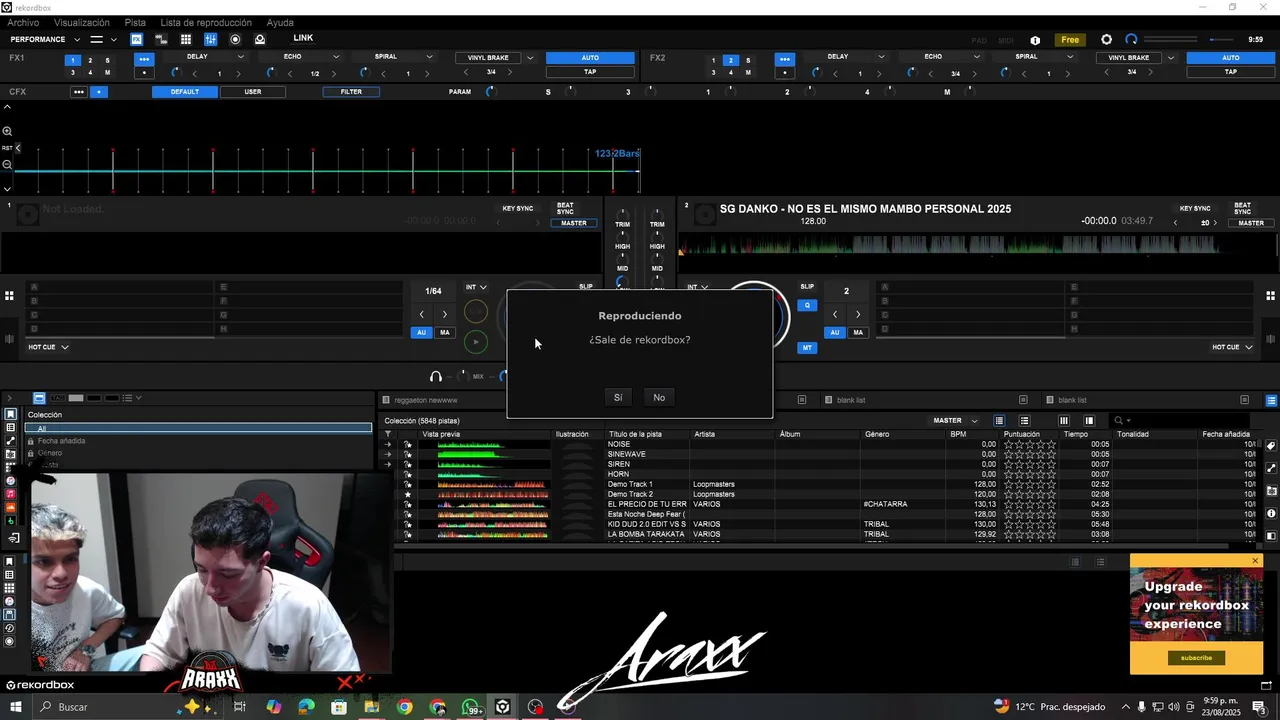This screenshot has height=720, width=1280.
Task: Open the lighting panel icon
Action: 260,39
